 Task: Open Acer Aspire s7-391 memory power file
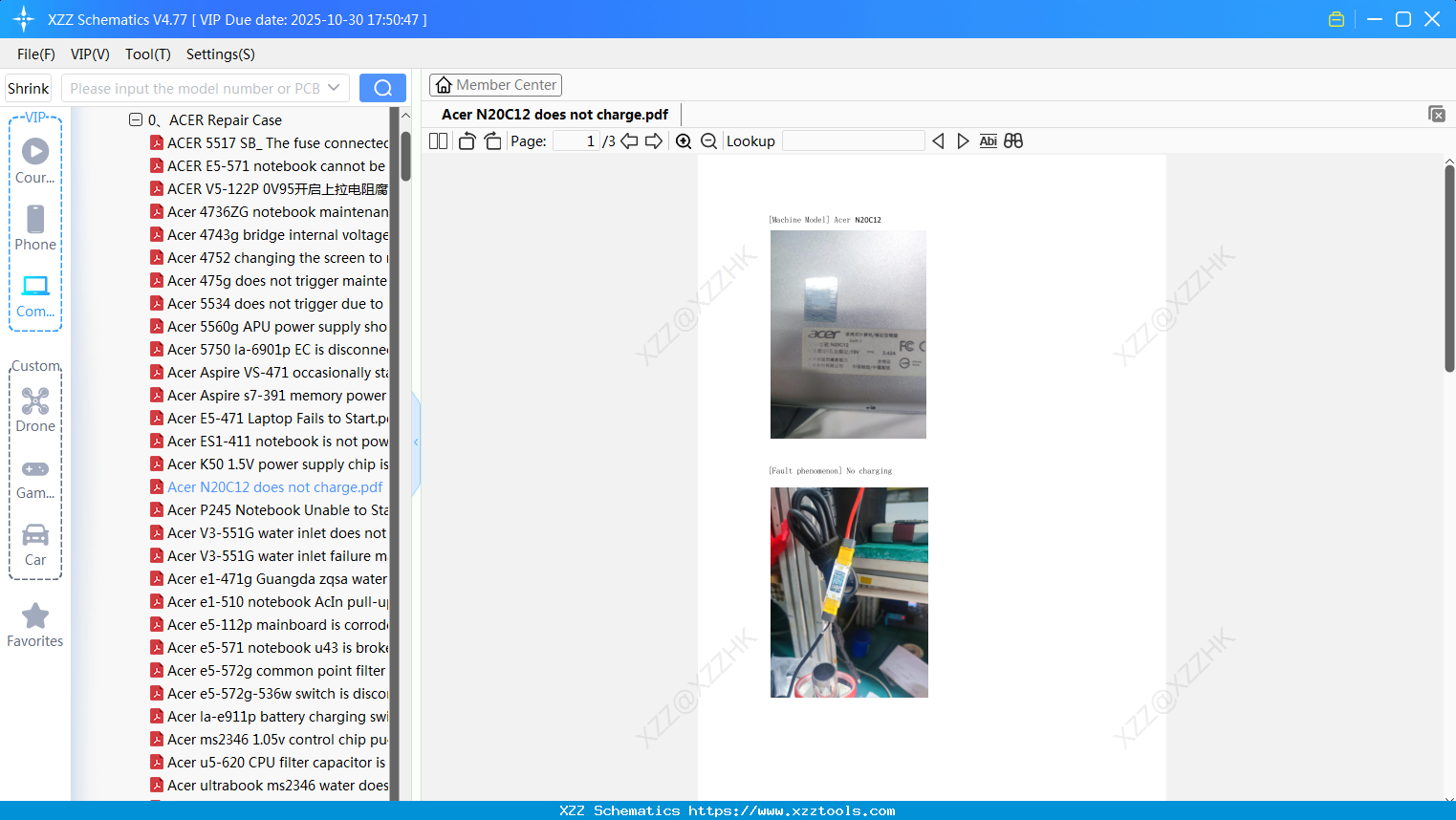277,395
